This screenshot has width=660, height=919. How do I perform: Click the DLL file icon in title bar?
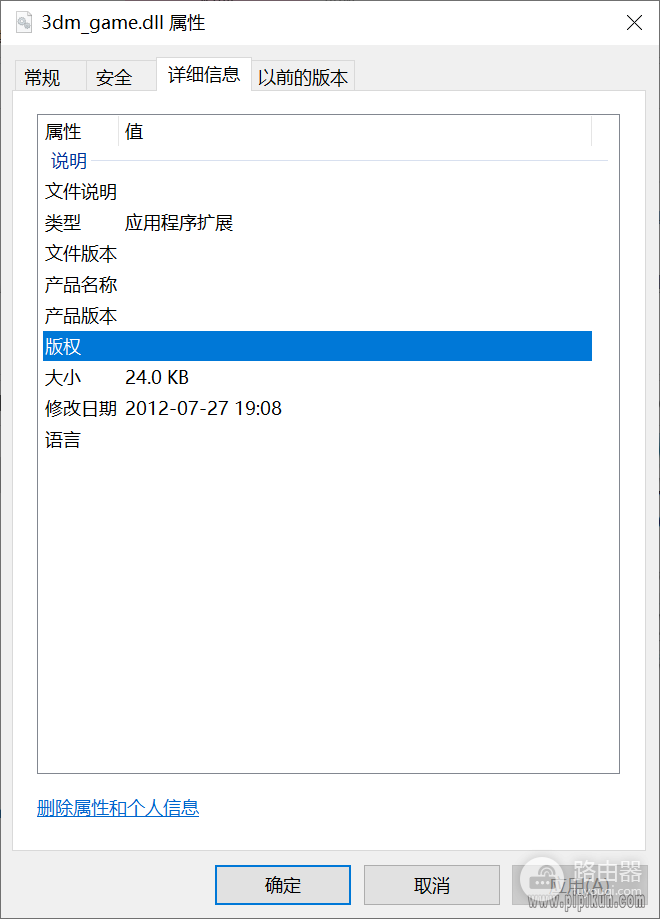click(x=24, y=22)
